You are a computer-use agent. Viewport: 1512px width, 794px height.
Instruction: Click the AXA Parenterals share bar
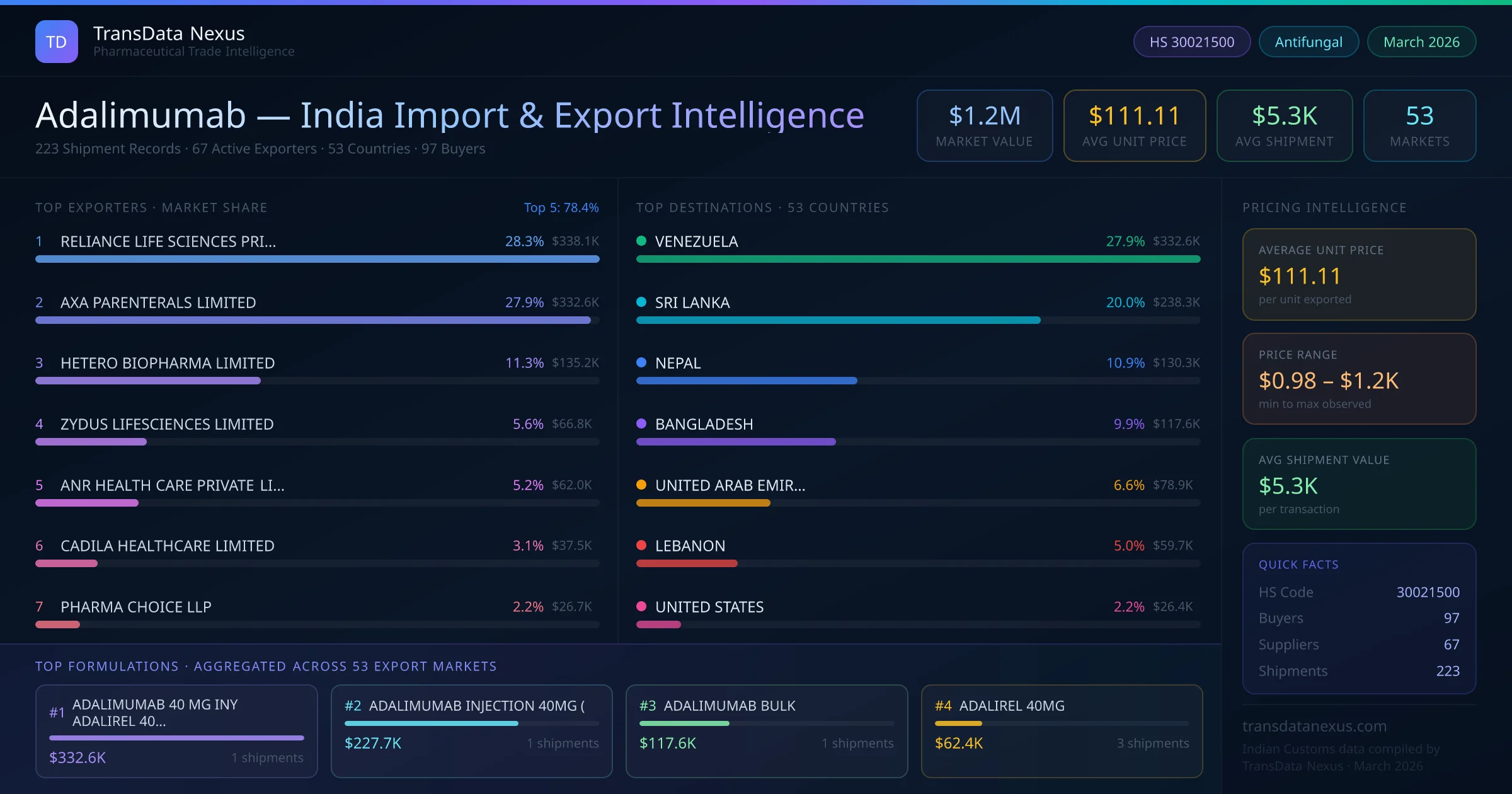[x=313, y=320]
